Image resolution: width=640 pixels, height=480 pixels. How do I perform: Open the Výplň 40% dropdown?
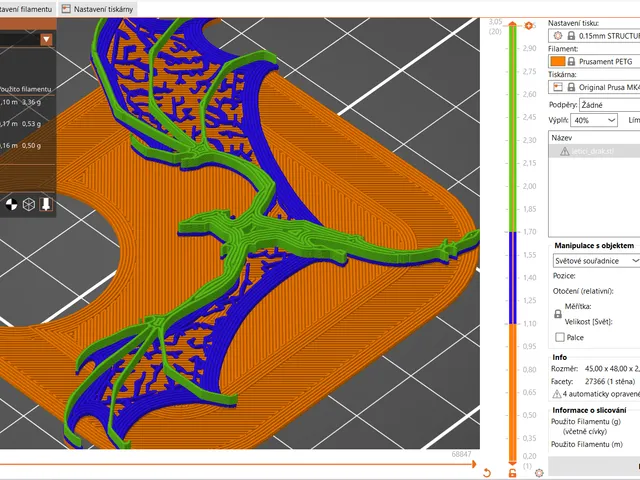[594, 120]
